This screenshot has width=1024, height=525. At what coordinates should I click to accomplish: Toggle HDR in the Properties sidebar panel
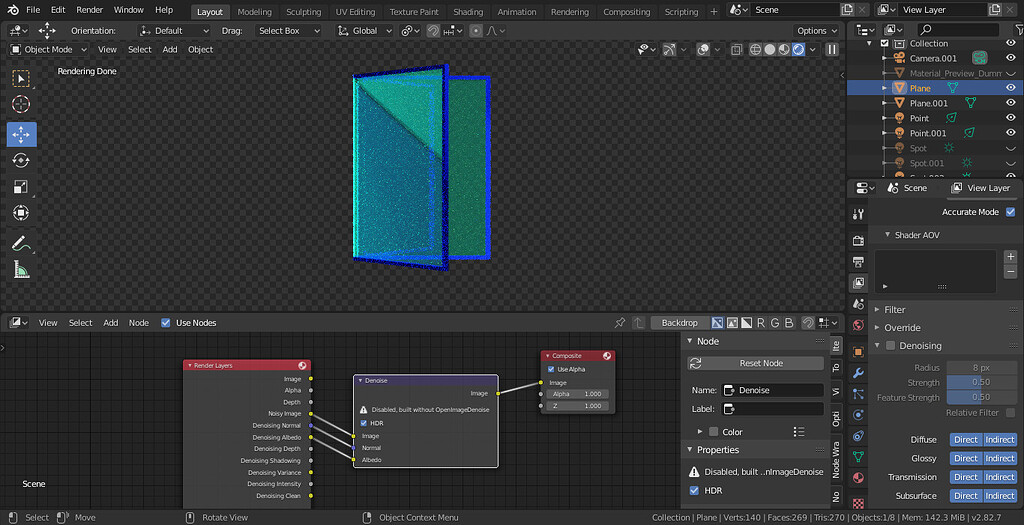point(694,490)
